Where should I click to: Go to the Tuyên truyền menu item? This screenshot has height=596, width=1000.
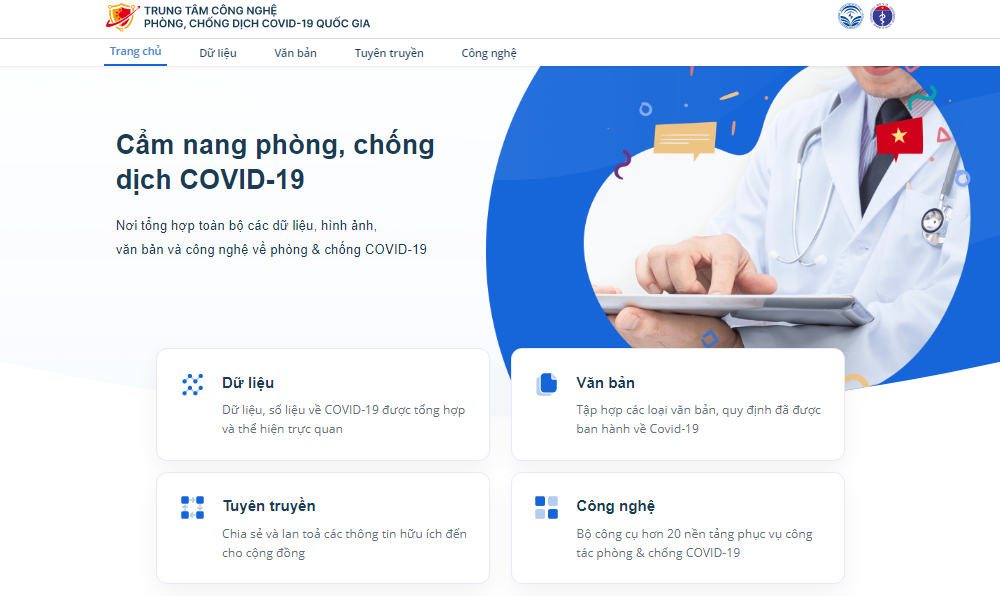coord(389,53)
